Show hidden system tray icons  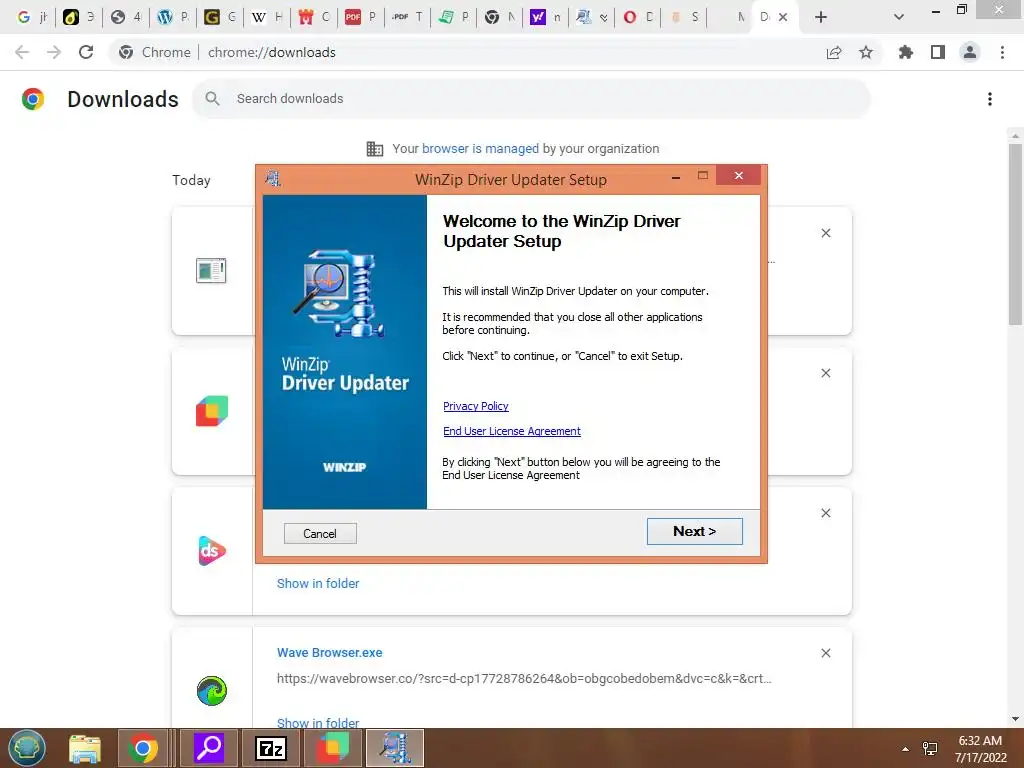pos(905,748)
